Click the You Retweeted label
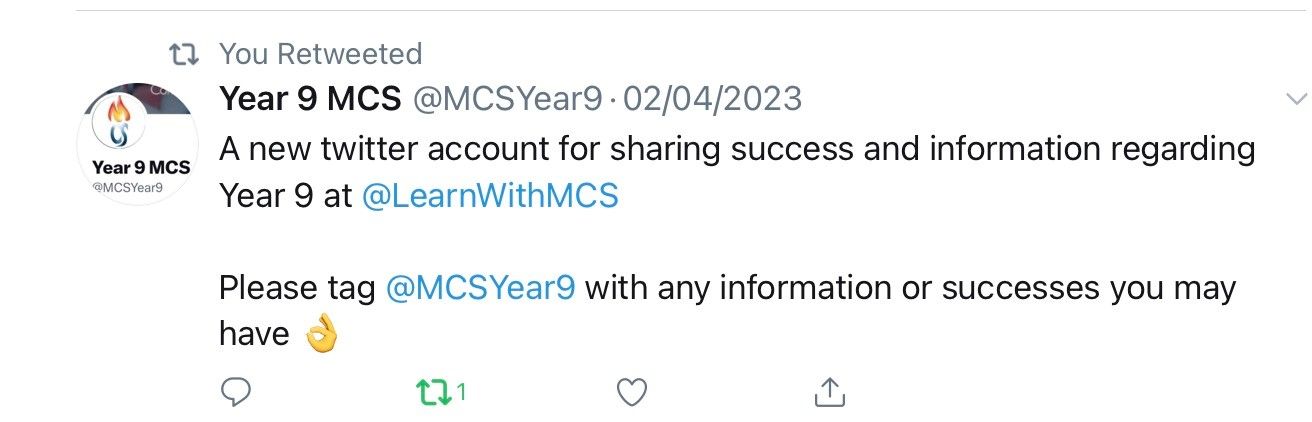Screen dimensions: 1312x422 (320, 52)
